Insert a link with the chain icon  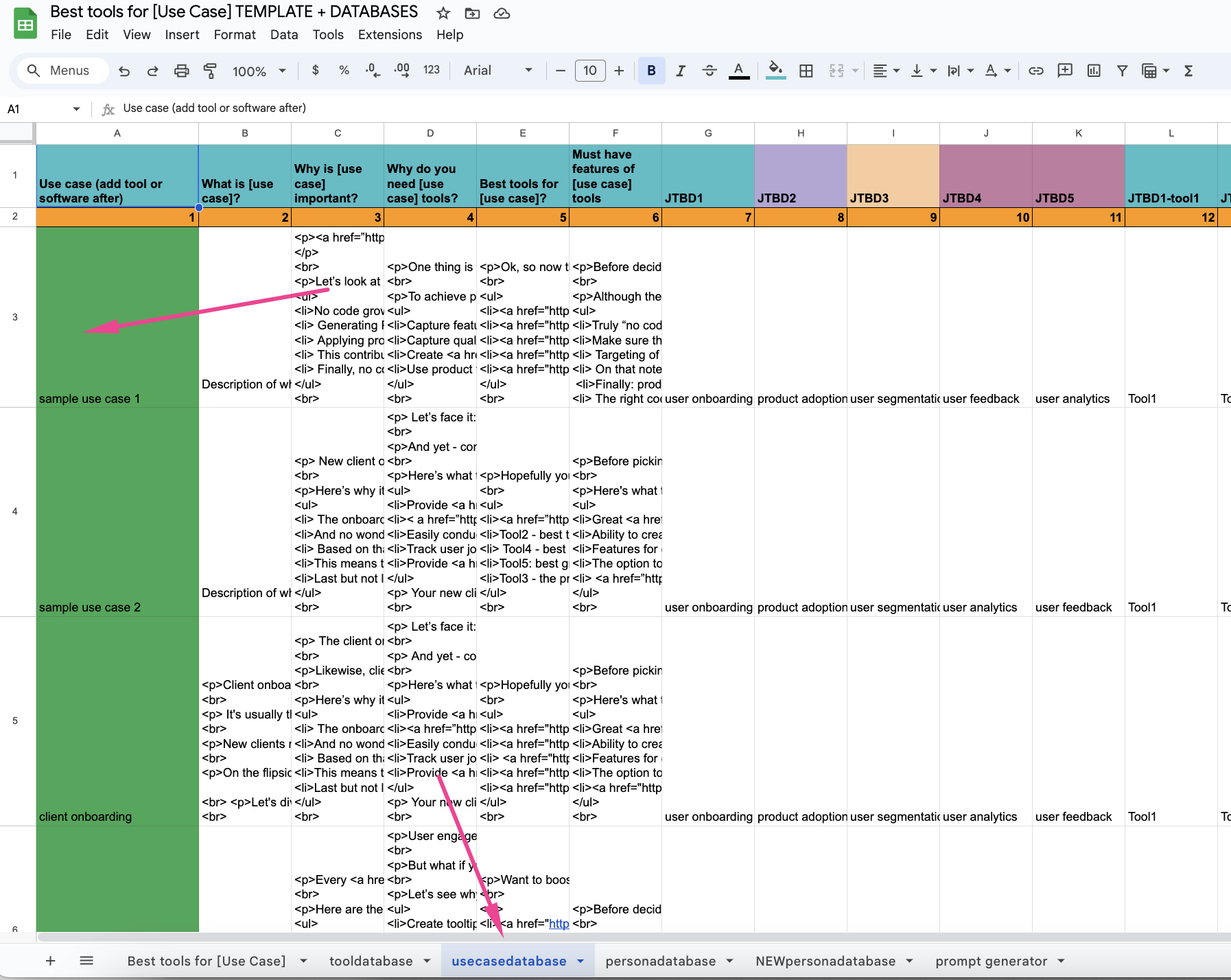click(1036, 71)
